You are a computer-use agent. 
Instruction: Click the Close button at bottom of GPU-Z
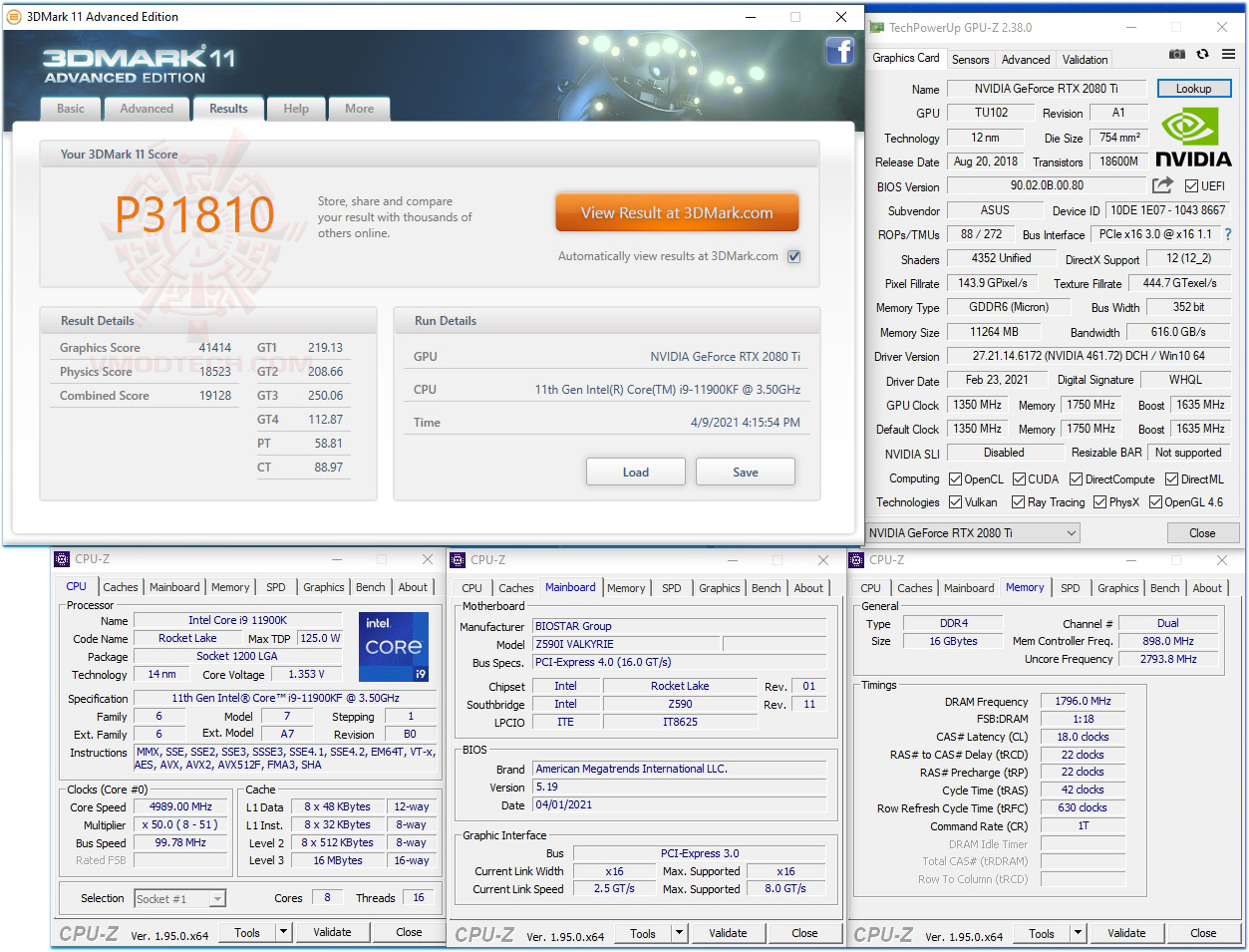tap(1202, 533)
